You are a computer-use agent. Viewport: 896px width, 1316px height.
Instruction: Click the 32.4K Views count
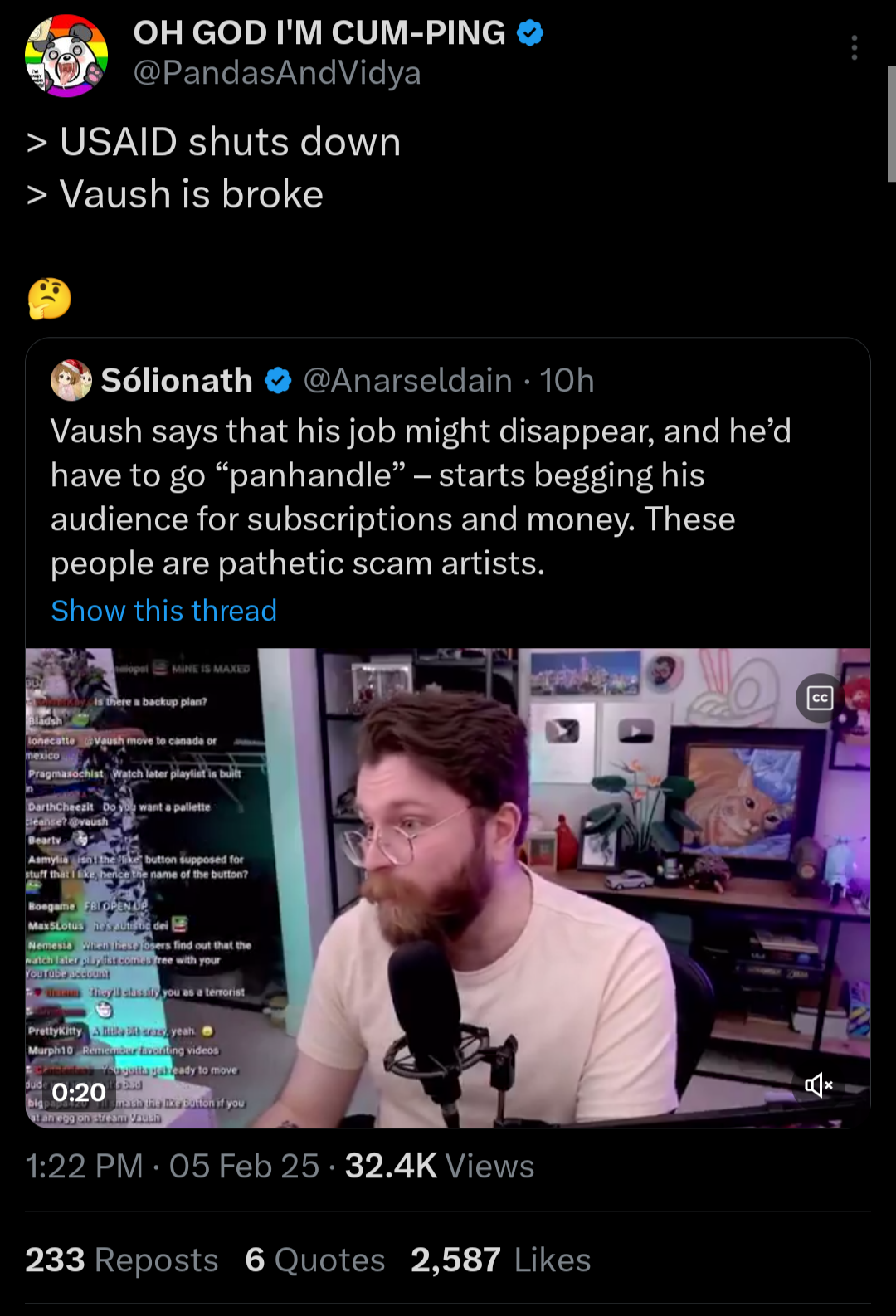[440, 1166]
